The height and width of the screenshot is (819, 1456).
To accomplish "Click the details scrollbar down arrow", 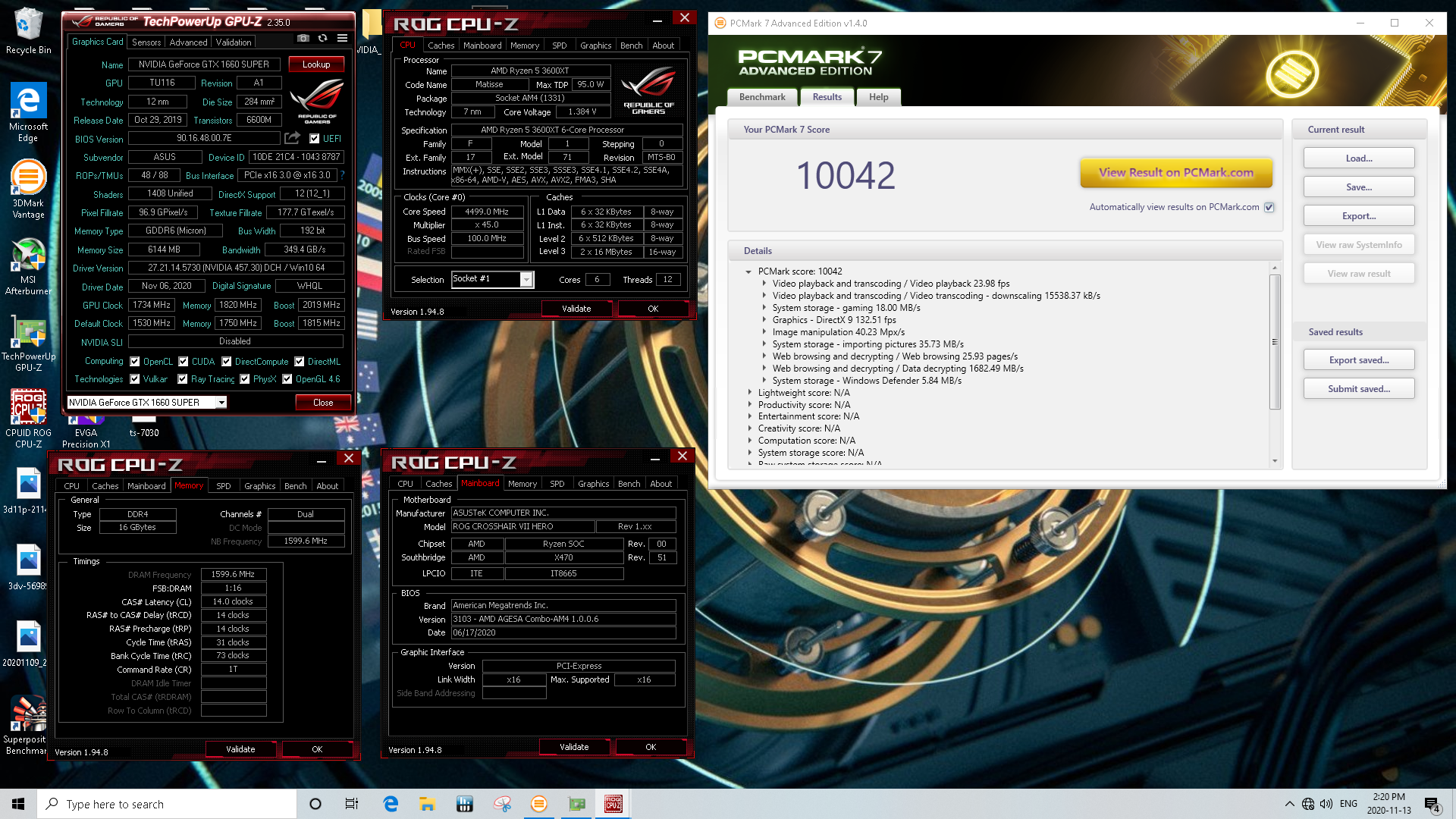I will point(1275,461).
